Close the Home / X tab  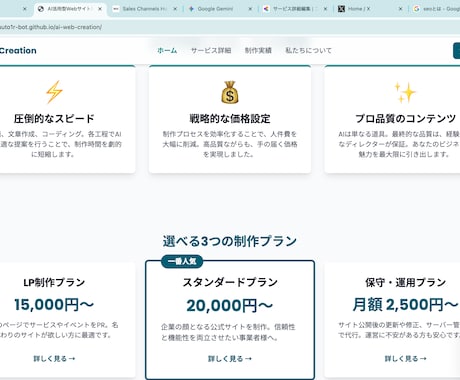coord(401,9)
